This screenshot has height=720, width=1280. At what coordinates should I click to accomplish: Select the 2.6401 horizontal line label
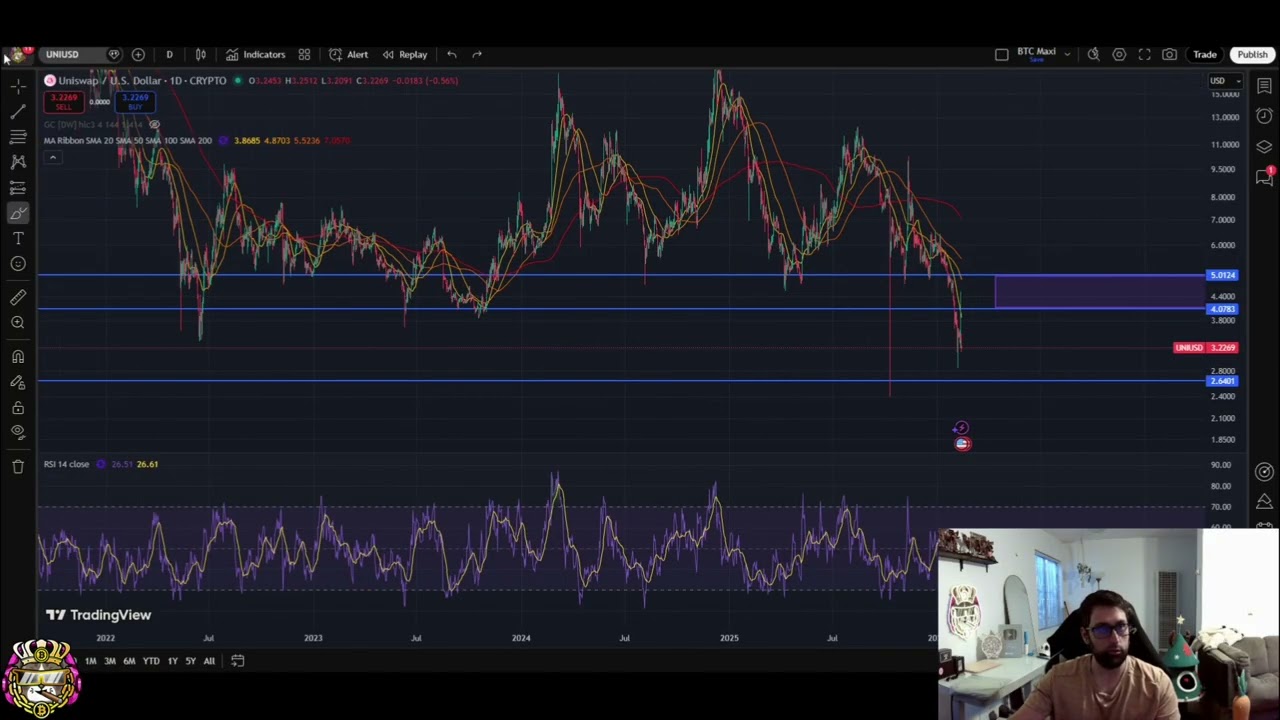(1222, 381)
